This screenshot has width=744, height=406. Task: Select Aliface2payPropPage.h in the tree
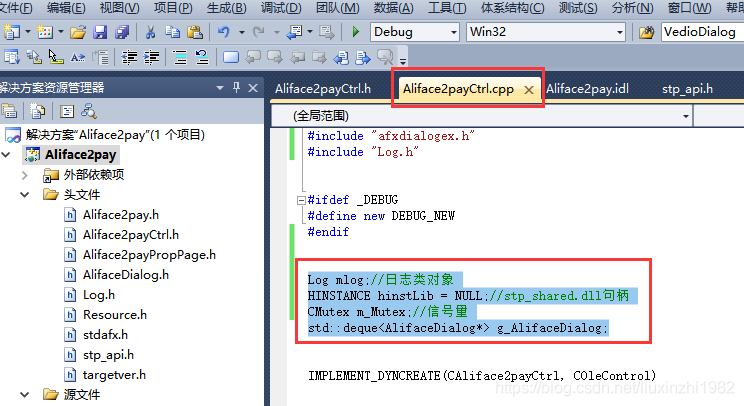(x=149, y=255)
